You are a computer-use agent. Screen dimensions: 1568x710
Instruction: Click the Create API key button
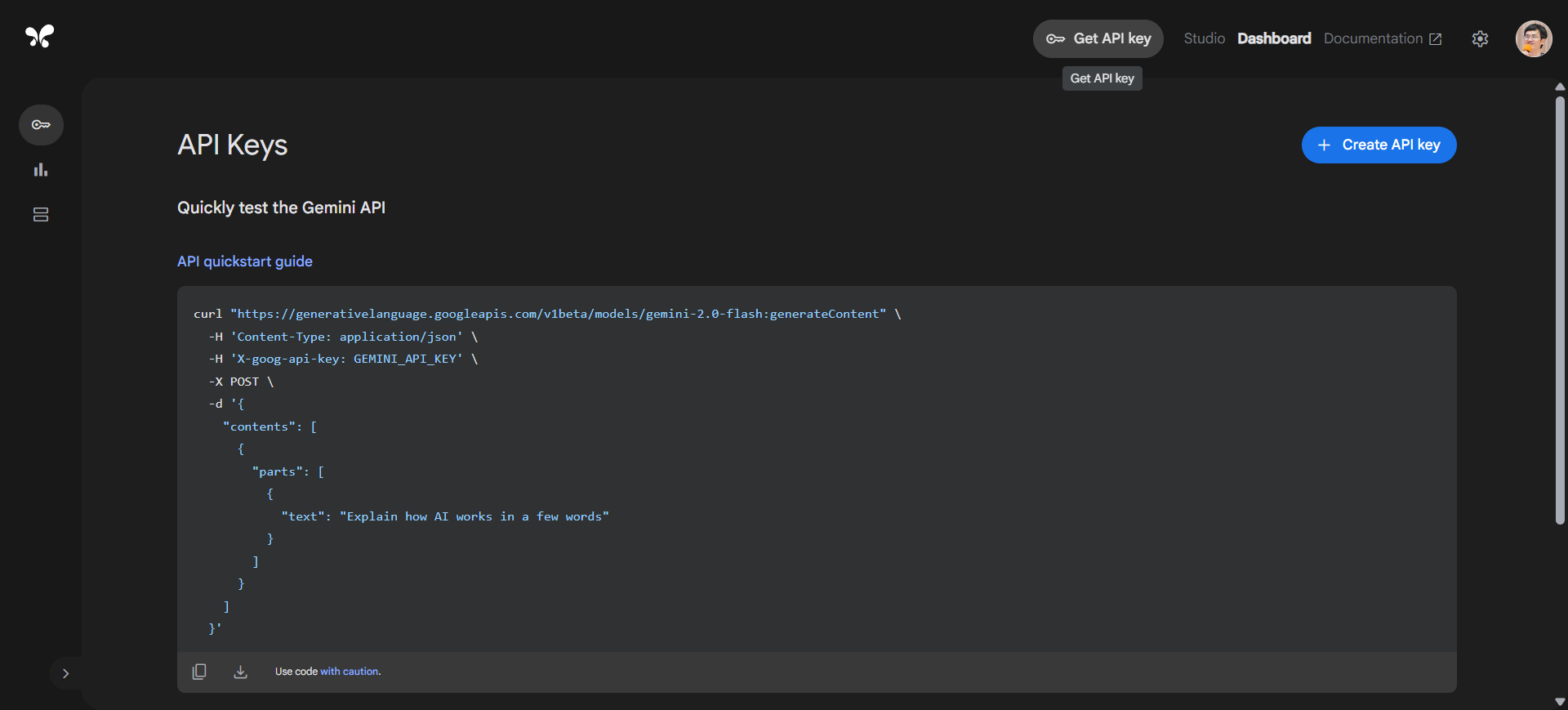coord(1379,145)
